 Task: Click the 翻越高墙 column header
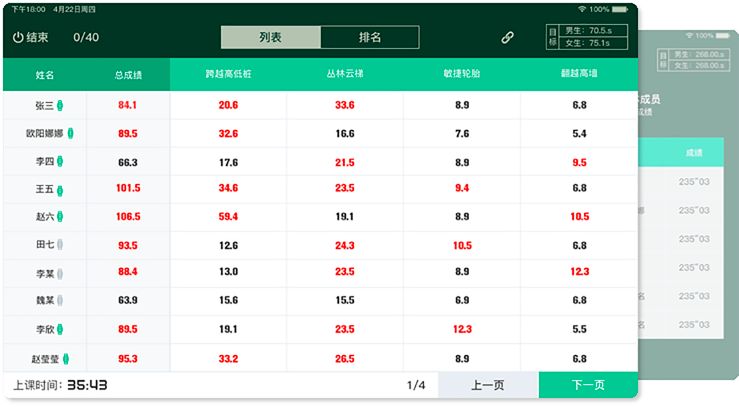579,75
